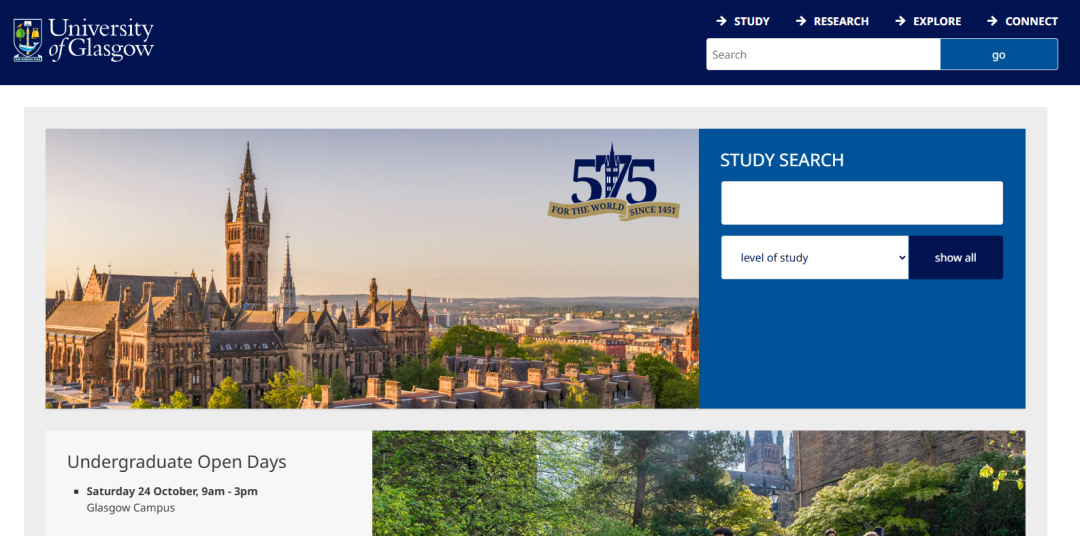Click the campus tower hero image
The height and width of the screenshot is (536, 1080).
click(372, 269)
